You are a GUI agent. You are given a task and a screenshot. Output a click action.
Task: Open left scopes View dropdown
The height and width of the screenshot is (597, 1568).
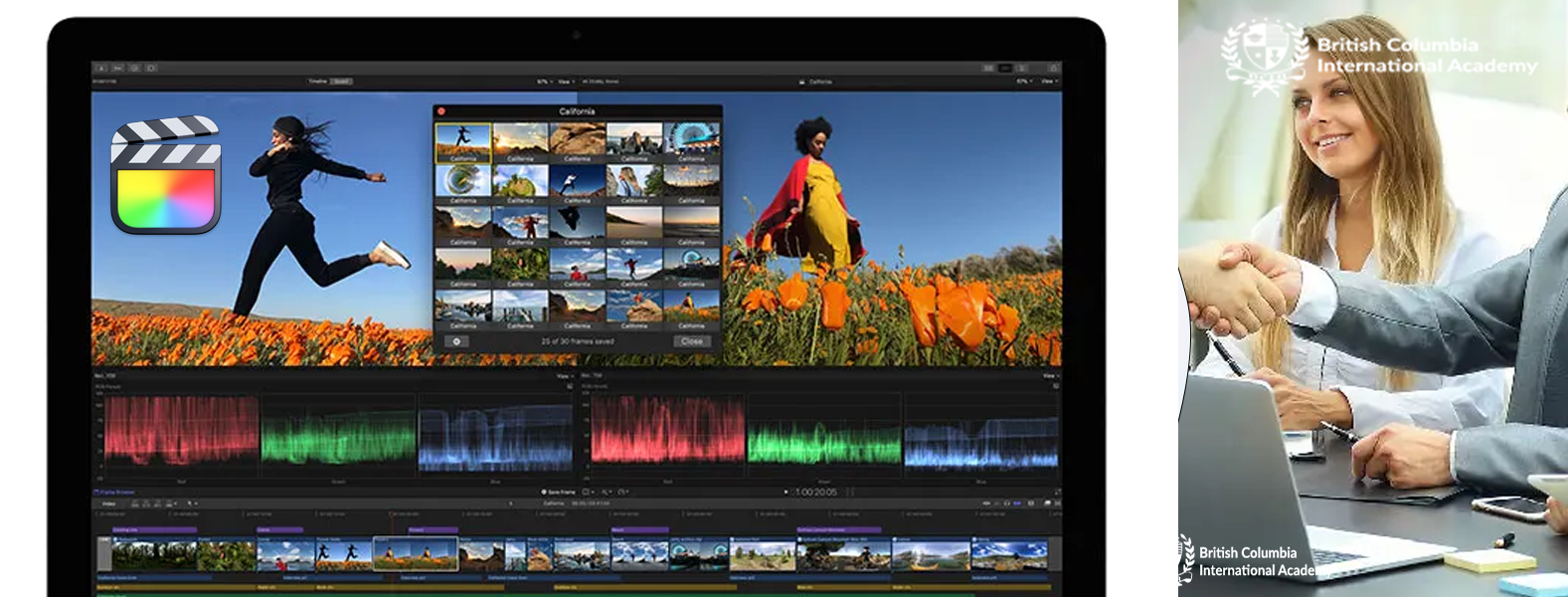click(x=564, y=376)
